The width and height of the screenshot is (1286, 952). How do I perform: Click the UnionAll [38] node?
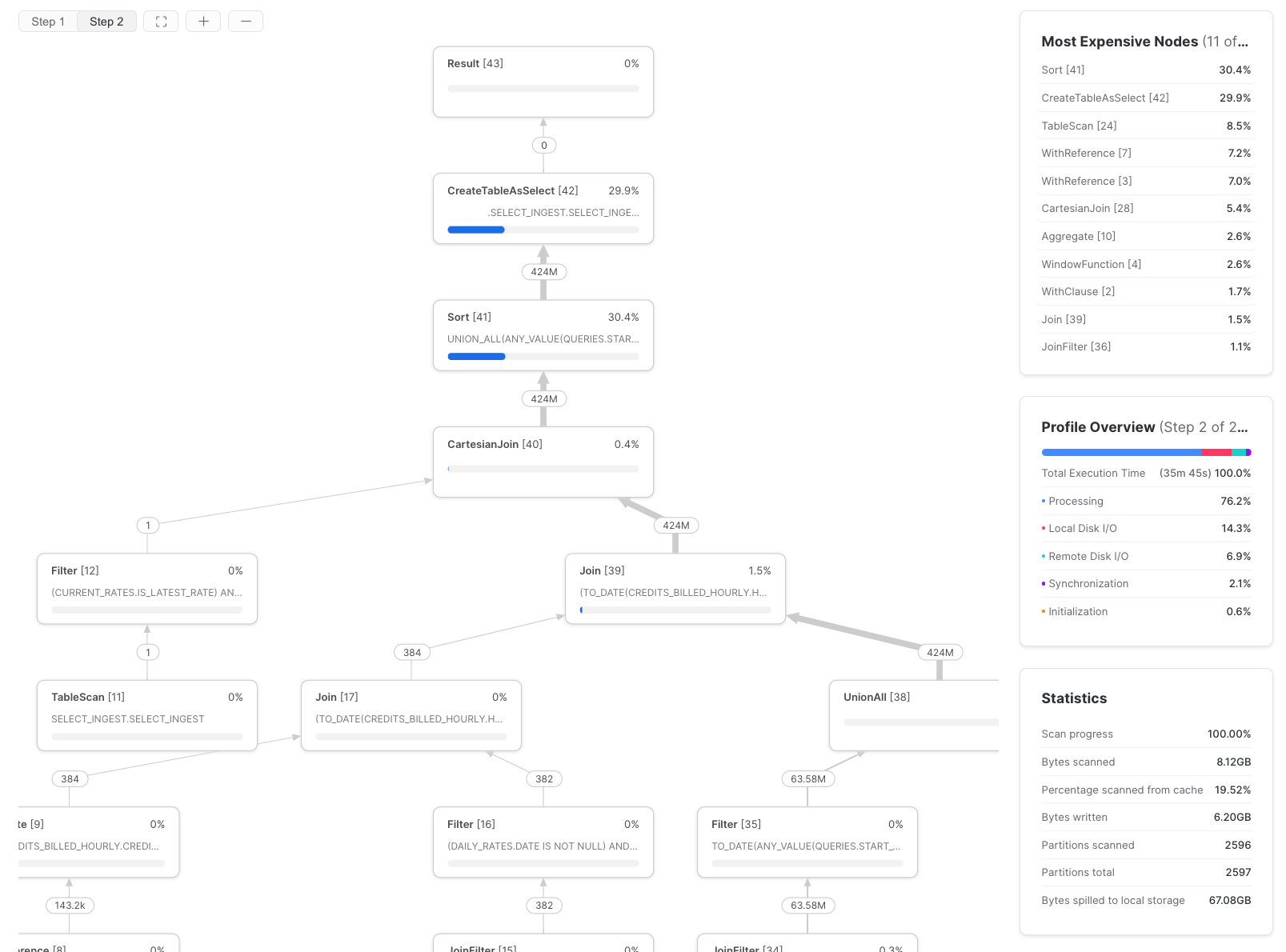tap(914, 714)
